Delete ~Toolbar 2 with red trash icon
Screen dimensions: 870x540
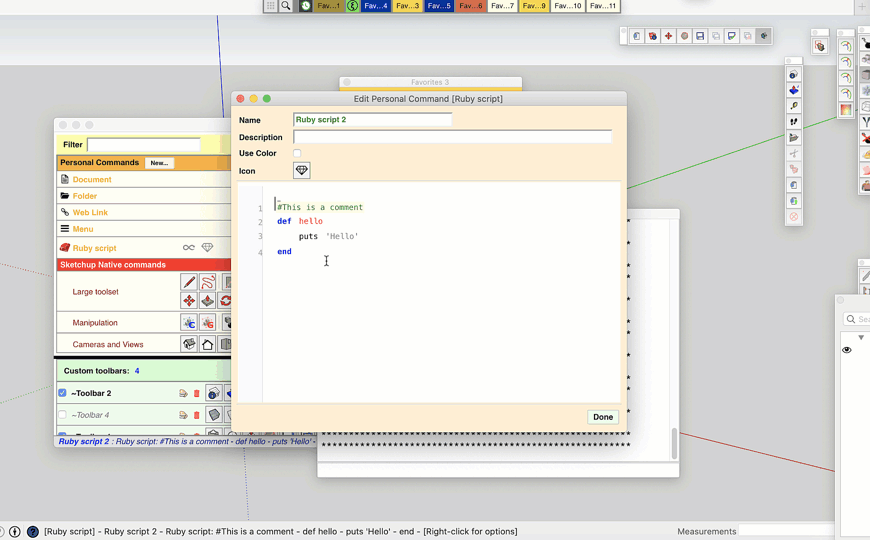click(x=196, y=393)
